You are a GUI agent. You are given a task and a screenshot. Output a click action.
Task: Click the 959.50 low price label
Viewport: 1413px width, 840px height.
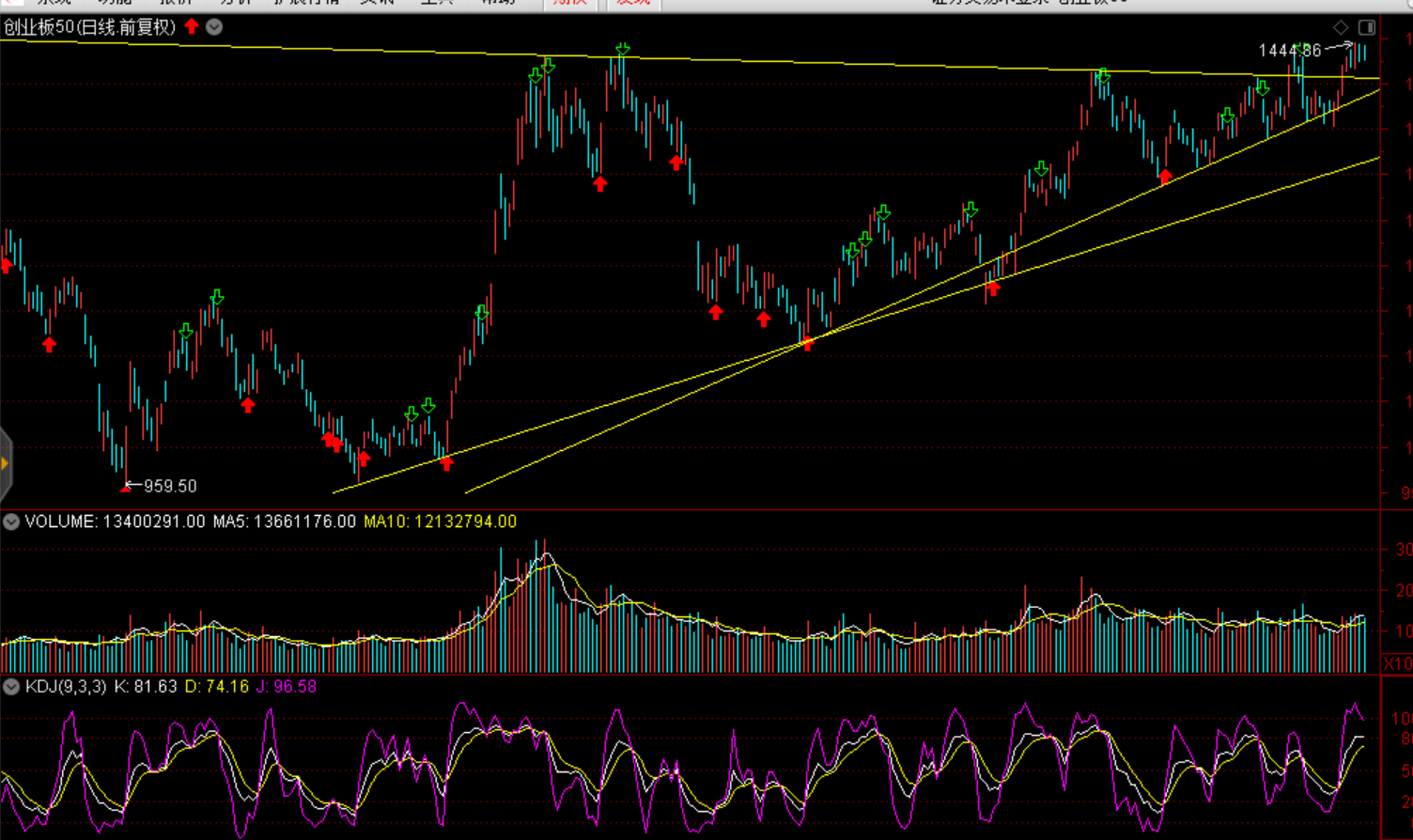[x=170, y=486]
